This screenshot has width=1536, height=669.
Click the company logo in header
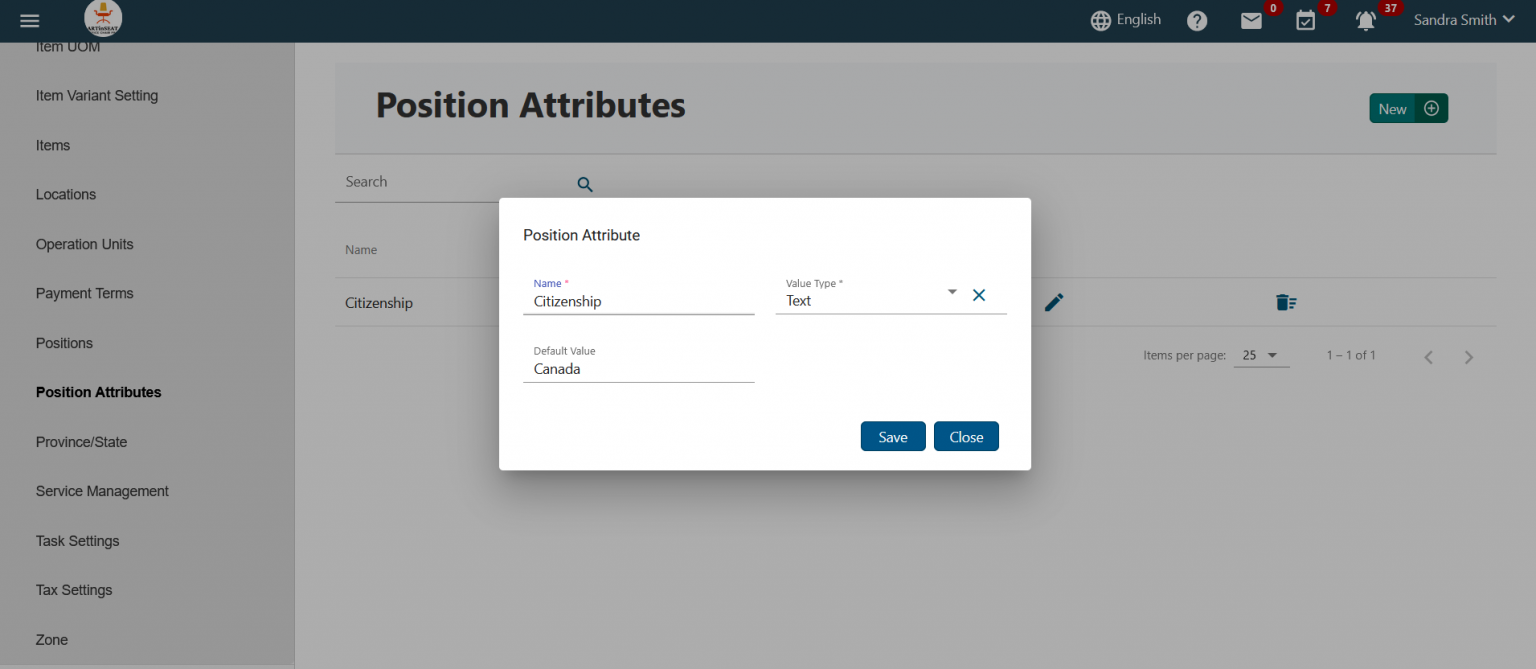103,20
